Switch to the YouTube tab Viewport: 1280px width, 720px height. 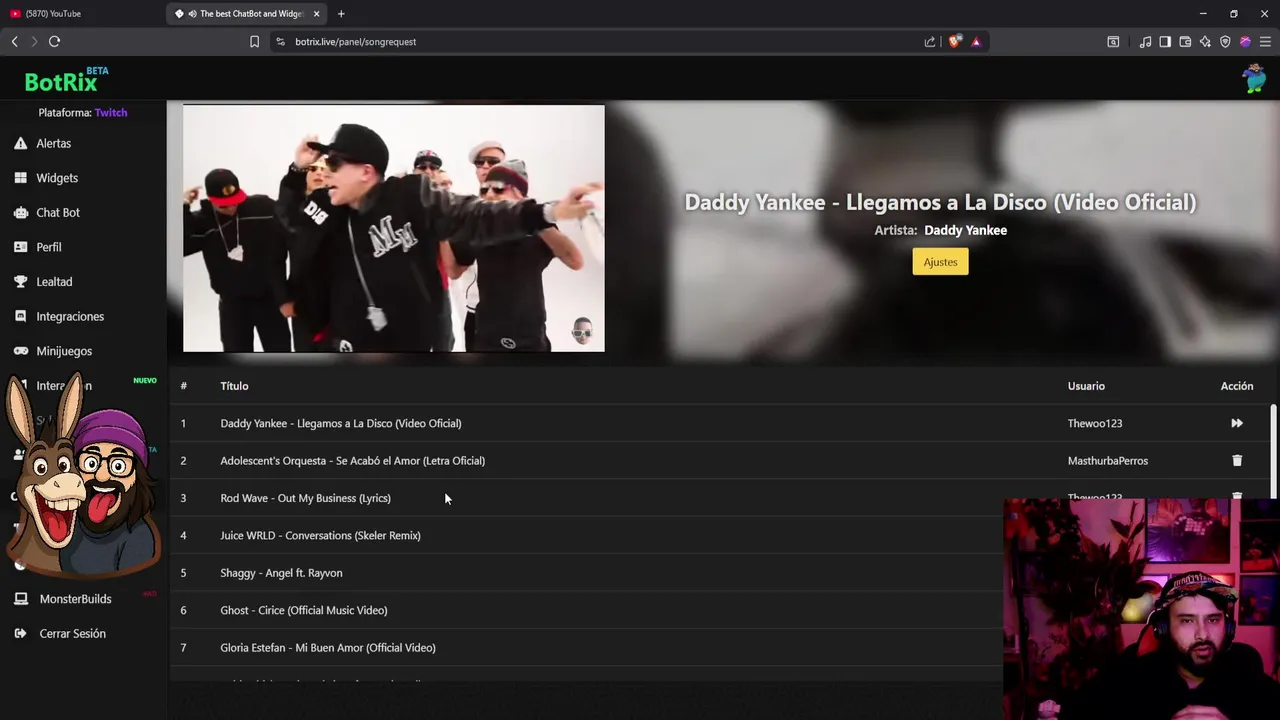[x=82, y=14]
